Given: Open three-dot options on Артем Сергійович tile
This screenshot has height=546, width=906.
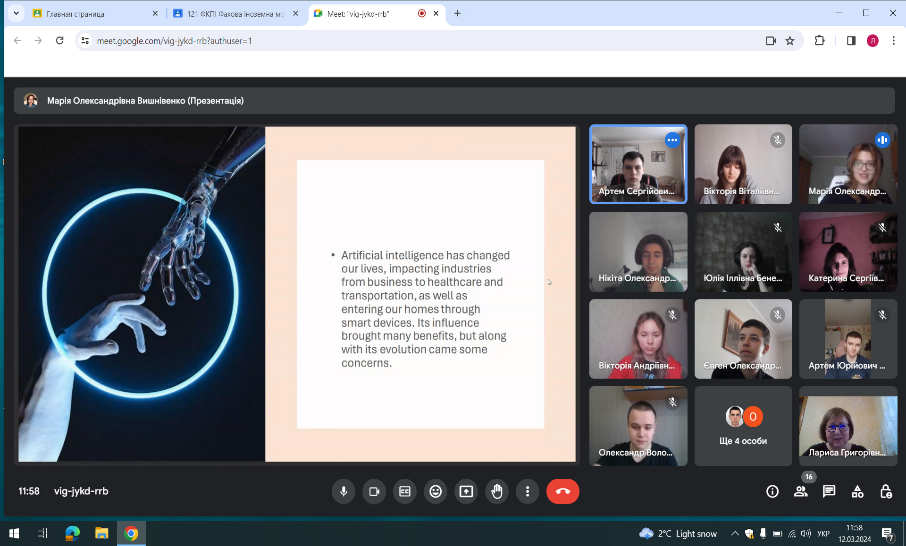Looking at the screenshot, I should tap(672, 141).
